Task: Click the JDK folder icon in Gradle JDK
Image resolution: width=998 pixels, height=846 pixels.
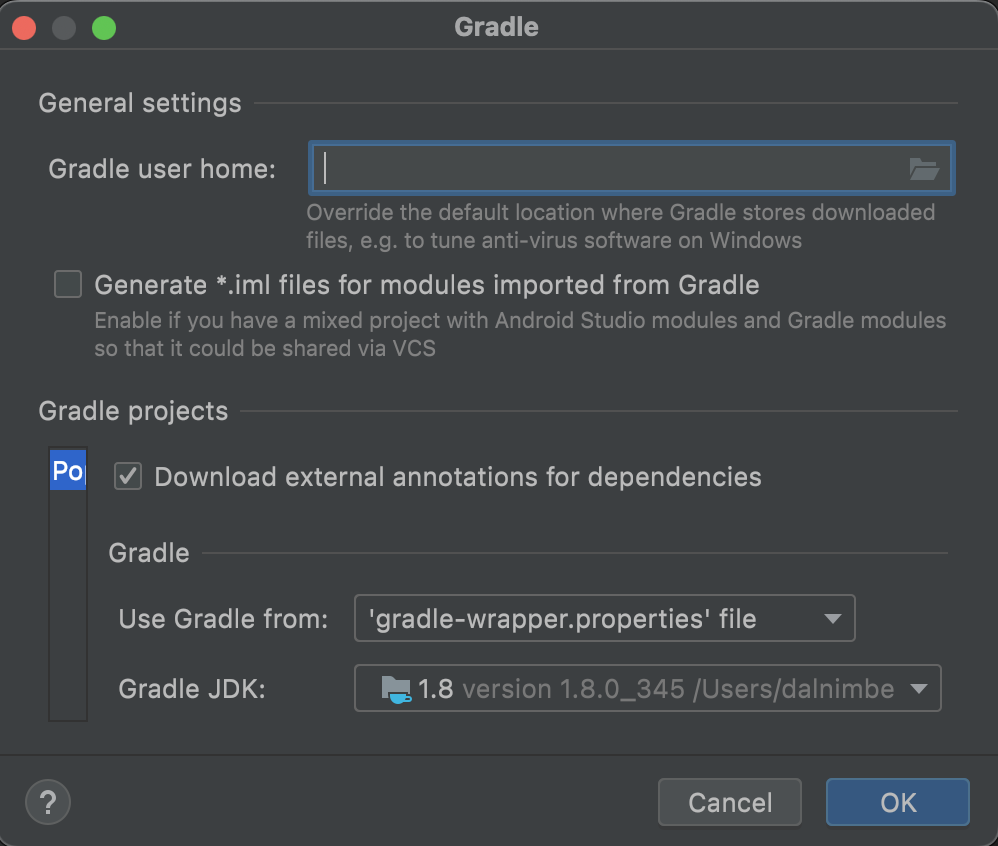Action: 396,689
